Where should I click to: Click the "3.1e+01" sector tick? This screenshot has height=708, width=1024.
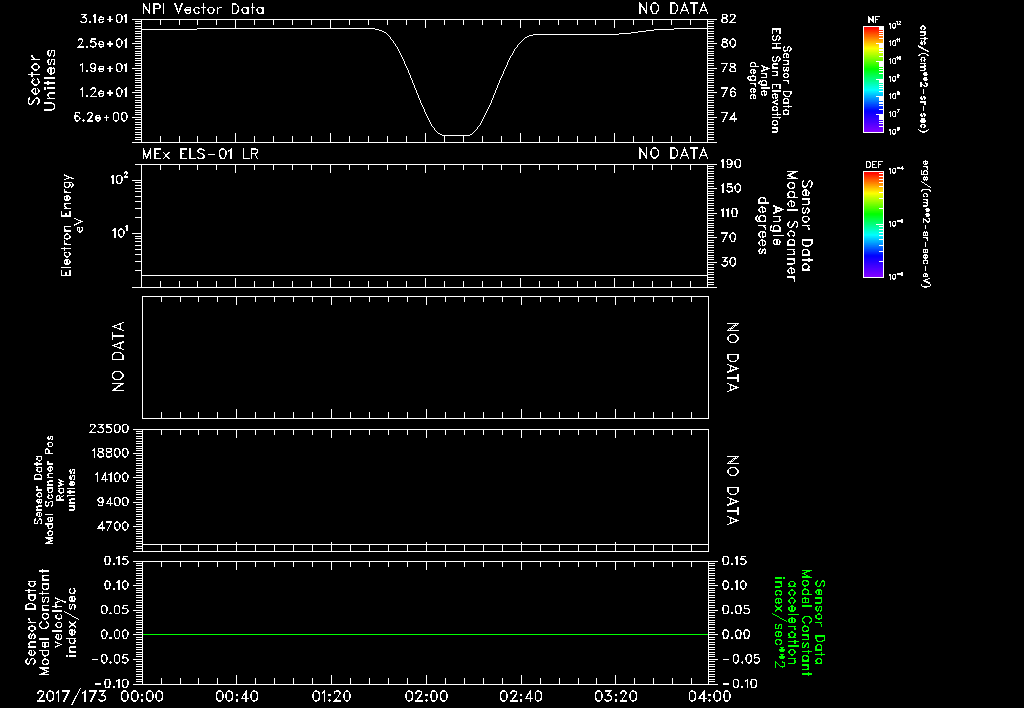(x=104, y=19)
